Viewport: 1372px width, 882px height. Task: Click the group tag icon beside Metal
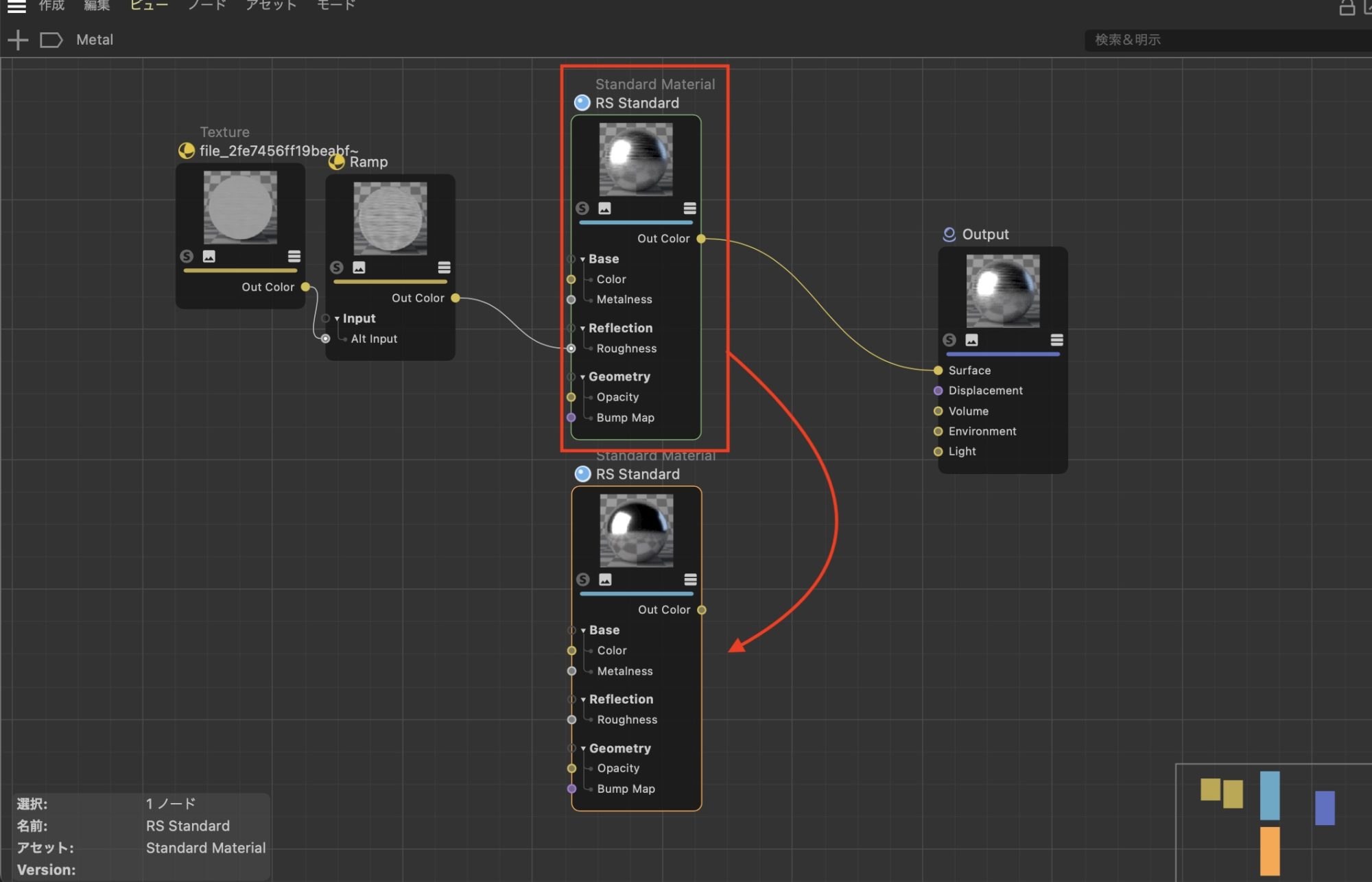[x=51, y=40]
